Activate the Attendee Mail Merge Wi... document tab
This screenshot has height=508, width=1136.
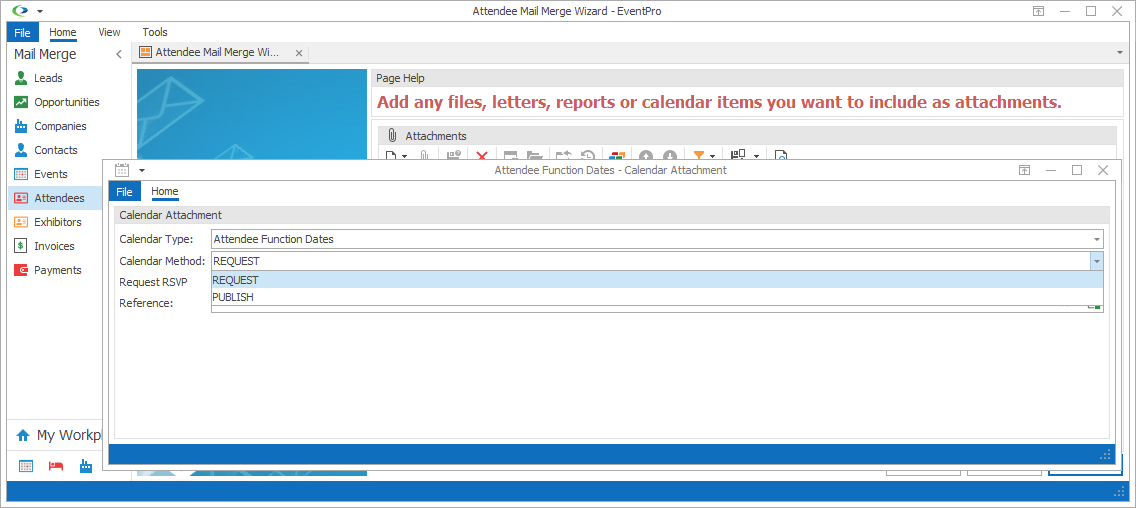pyautogui.click(x=216, y=52)
